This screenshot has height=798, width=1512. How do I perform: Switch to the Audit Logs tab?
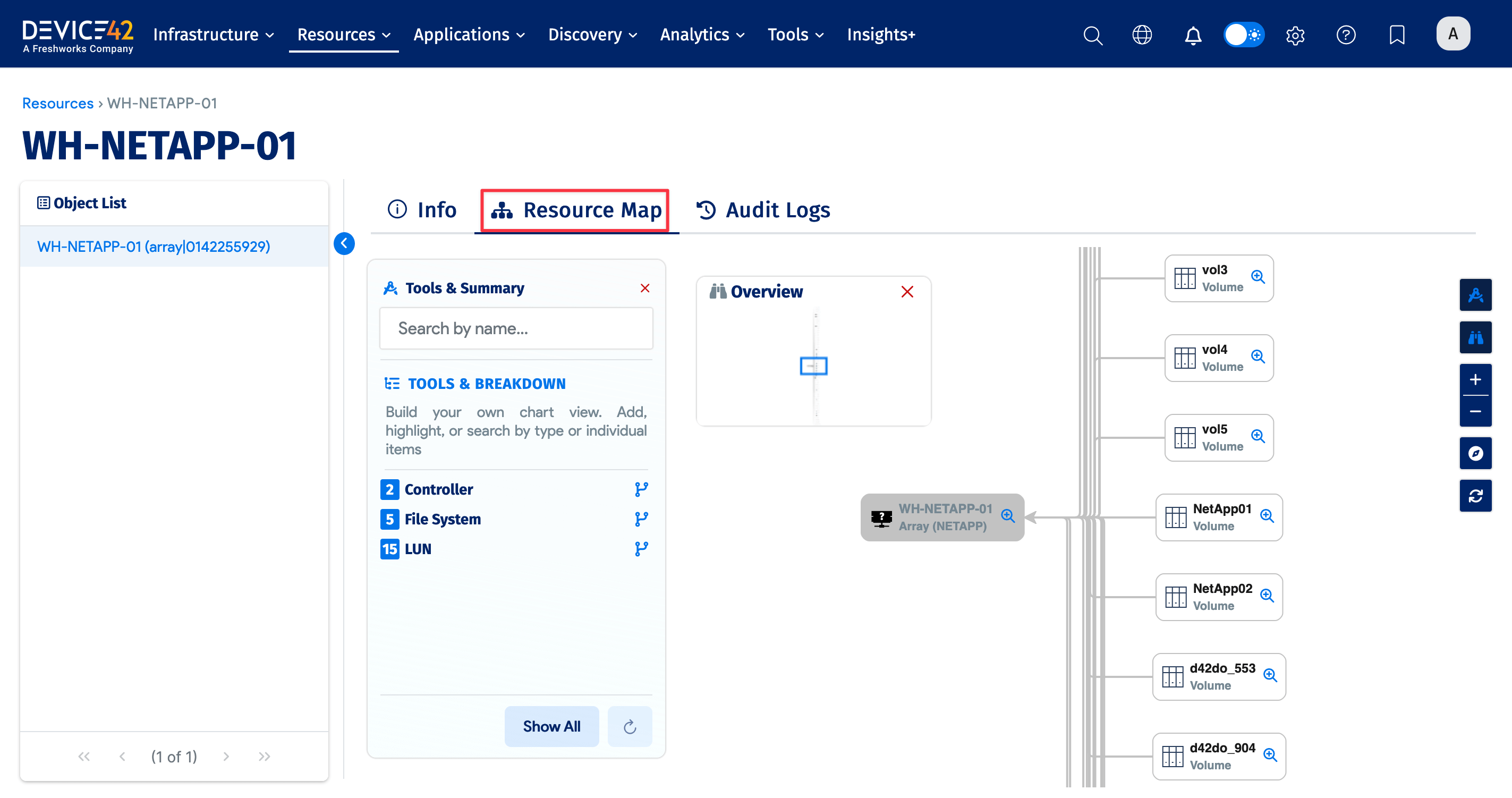pyautogui.click(x=763, y=210)
